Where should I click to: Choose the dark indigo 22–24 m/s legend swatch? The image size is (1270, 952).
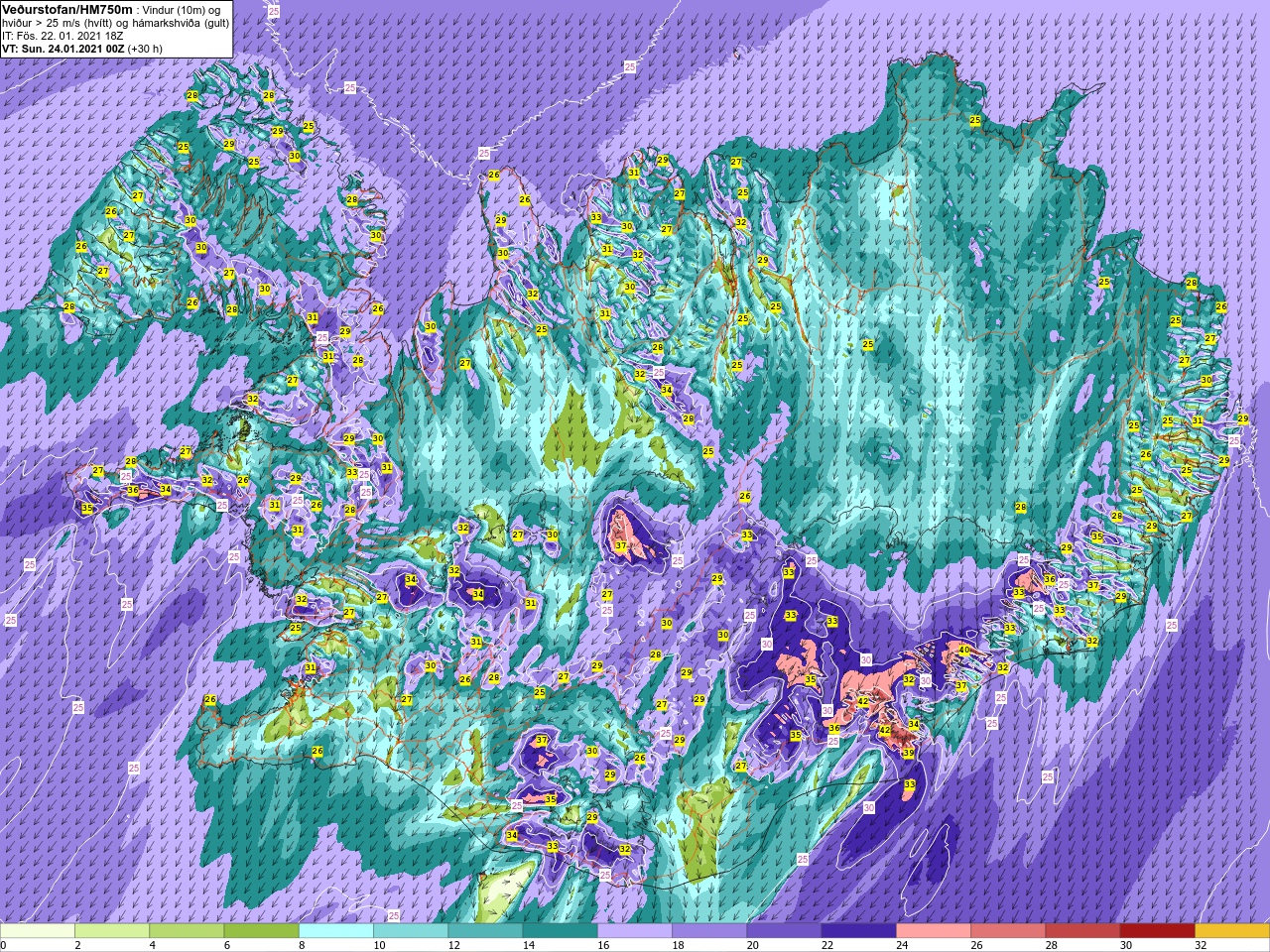tap(858, 931)
